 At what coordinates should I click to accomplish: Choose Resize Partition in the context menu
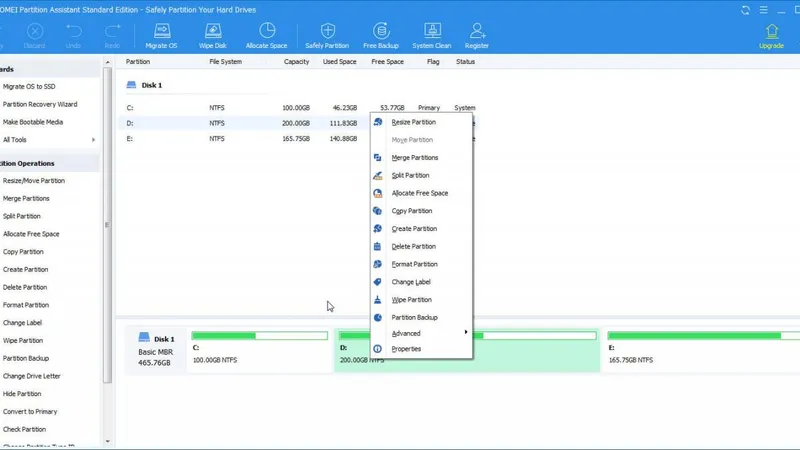click(x=413, y=122)
